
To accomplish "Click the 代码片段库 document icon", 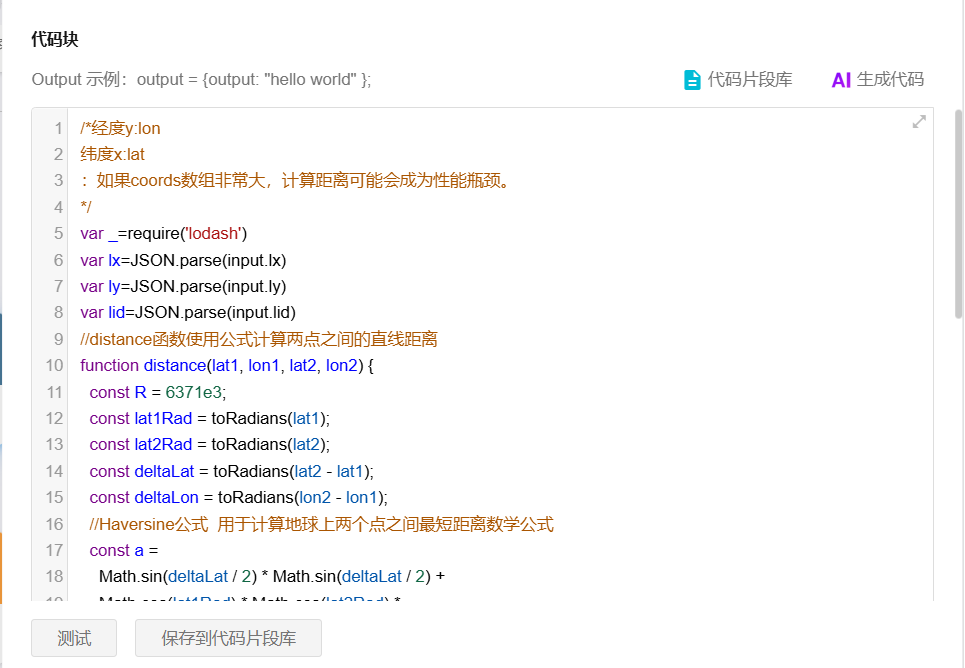I will click(x=692, y=80).
